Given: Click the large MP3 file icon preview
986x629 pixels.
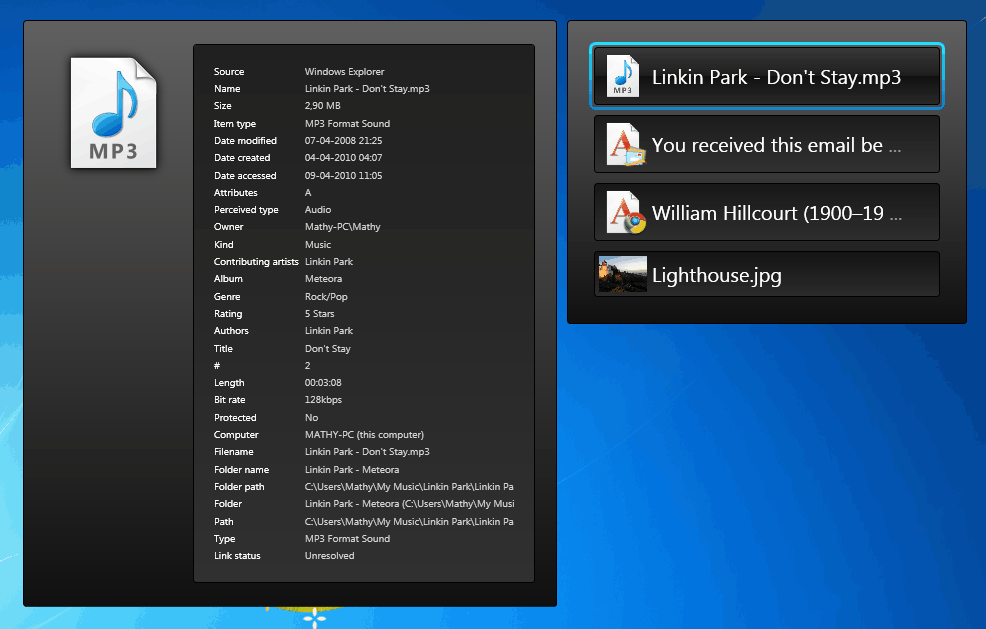Looking at the screenshot, I should point(113,112).
